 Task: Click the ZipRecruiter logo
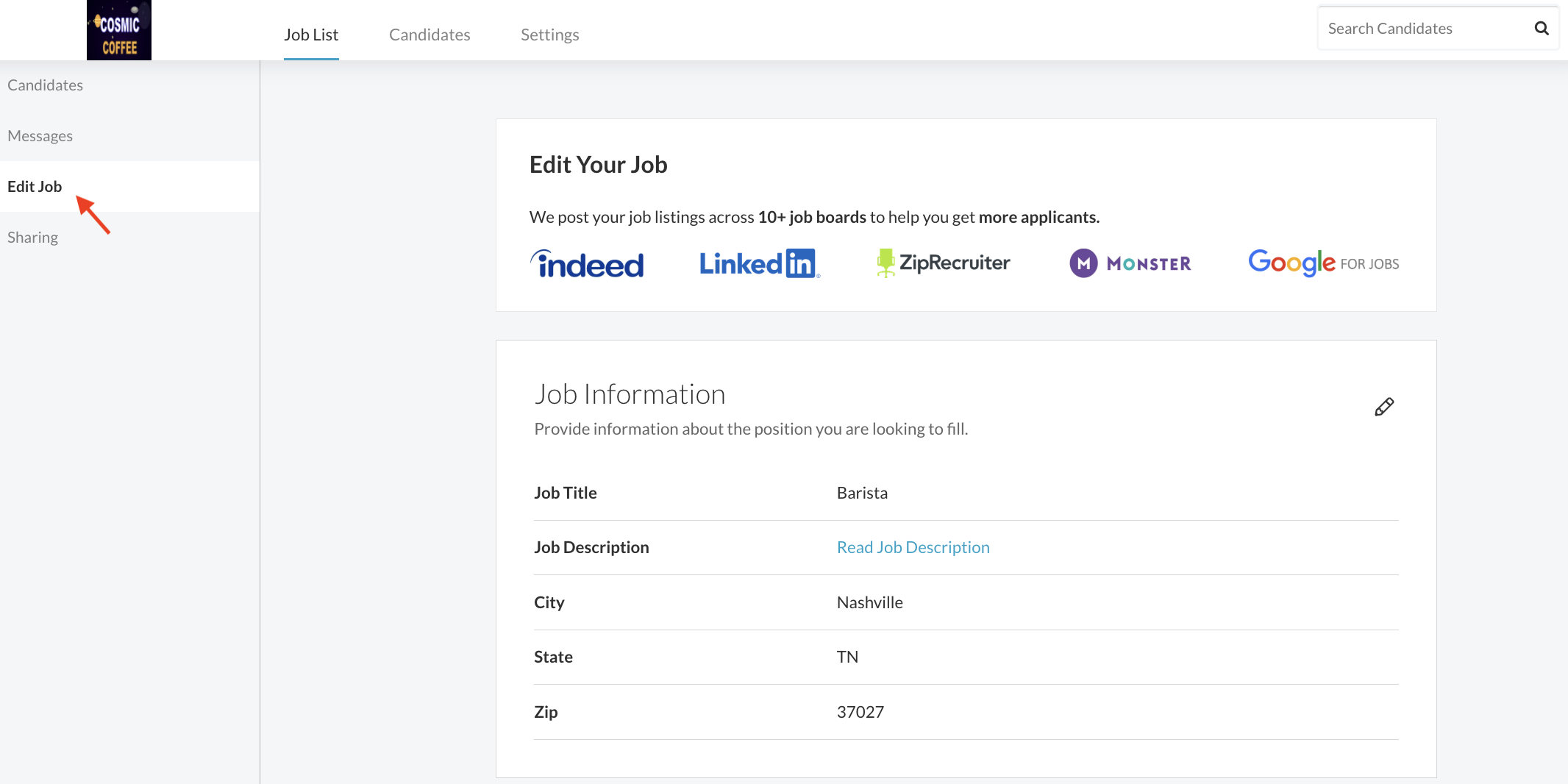pyautogui.click(x=944, y=263)
